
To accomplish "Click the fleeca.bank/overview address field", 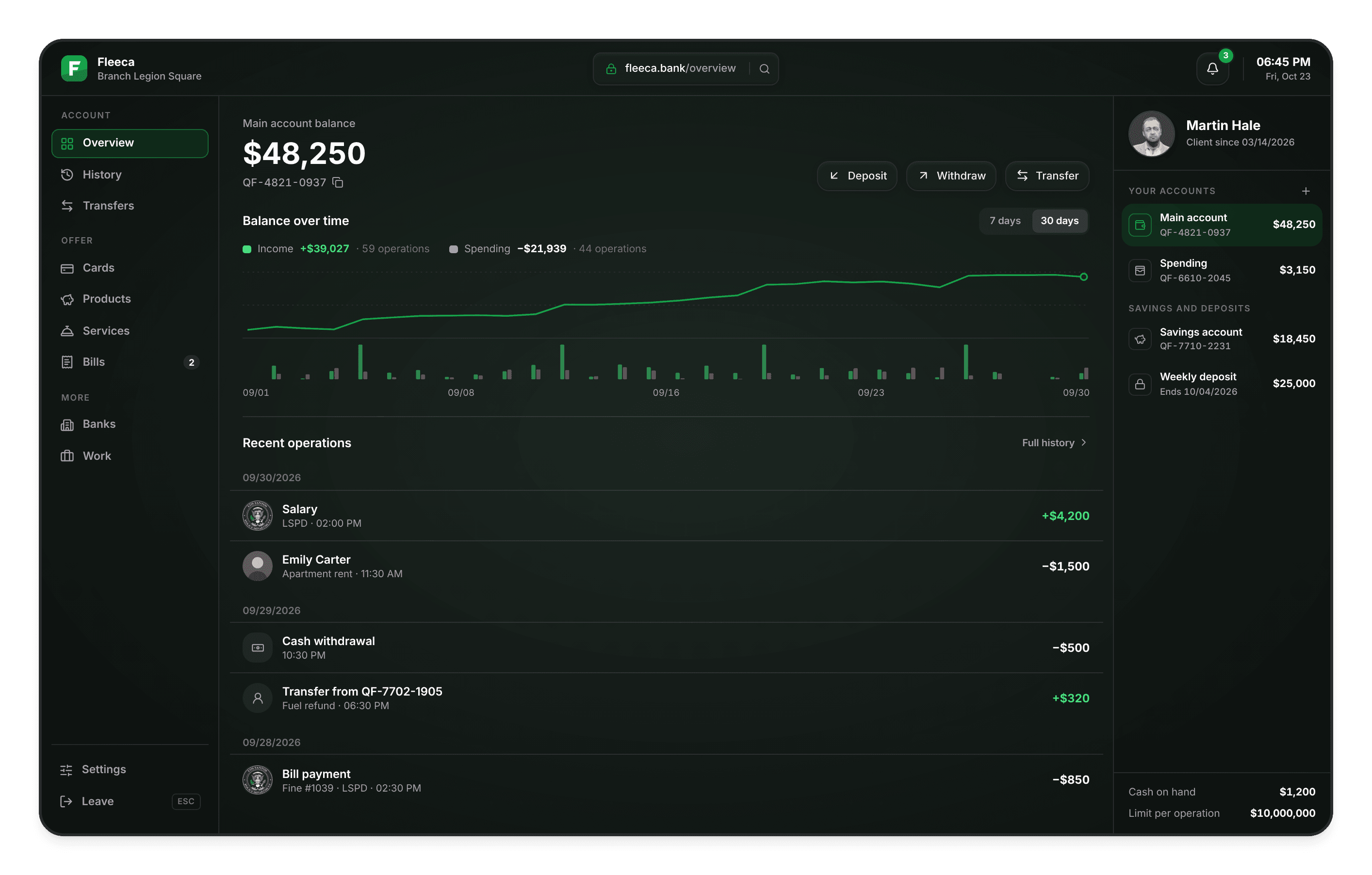I will point(686,69).
